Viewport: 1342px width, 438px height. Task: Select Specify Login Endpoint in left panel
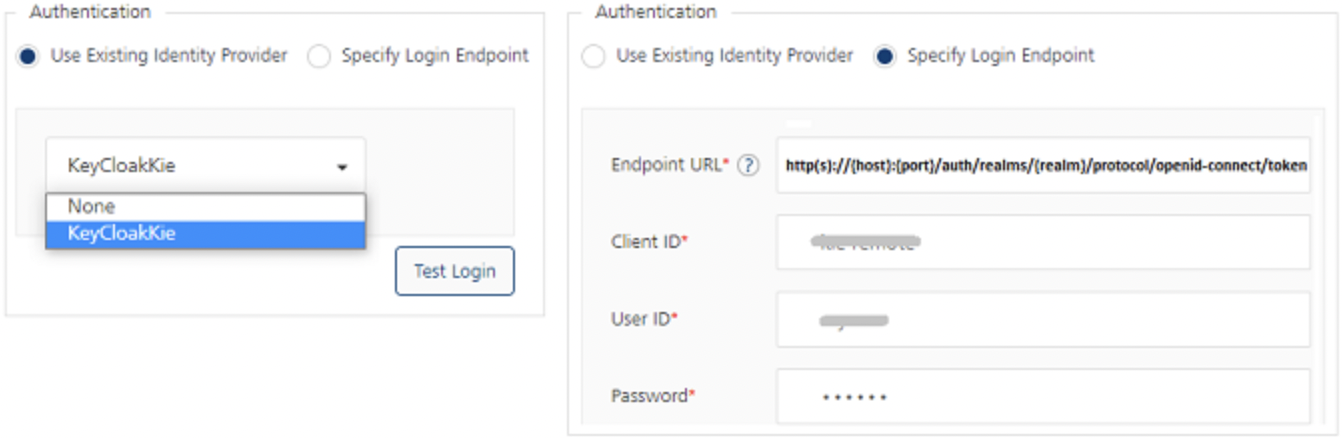(x=319, y=56)
